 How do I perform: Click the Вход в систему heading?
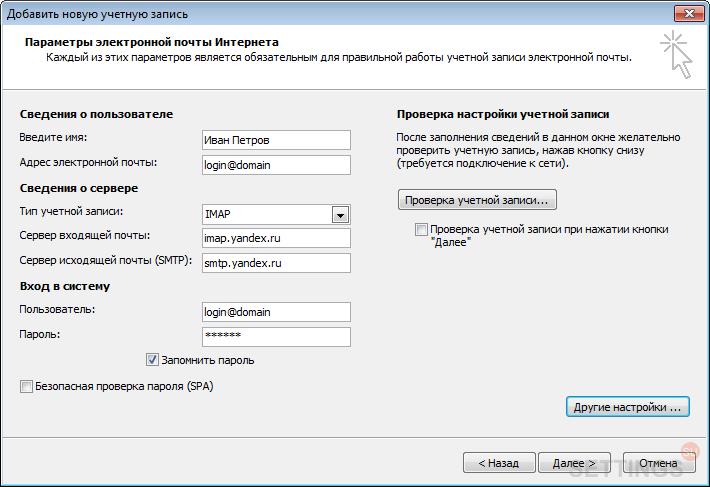[x=65, y=286]
